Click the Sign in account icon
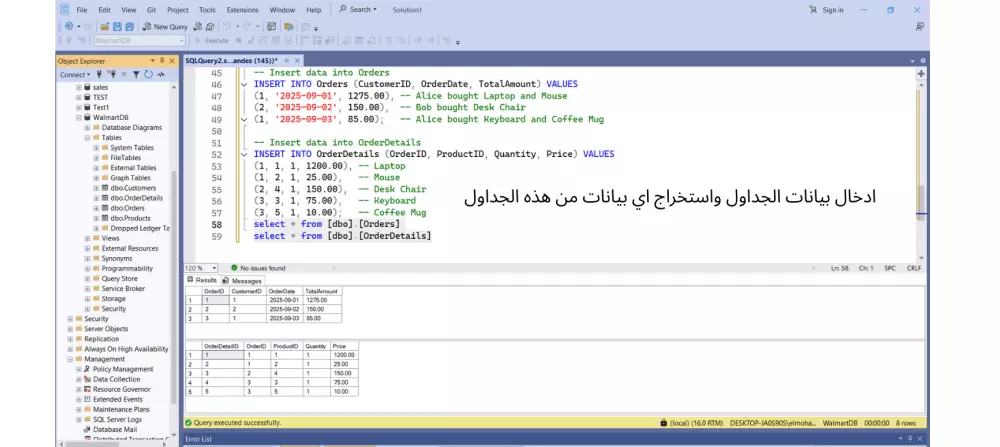Image resolution: width=1000 pixels, height=447 pixels. pyautogui.click(x=813, y=10)
